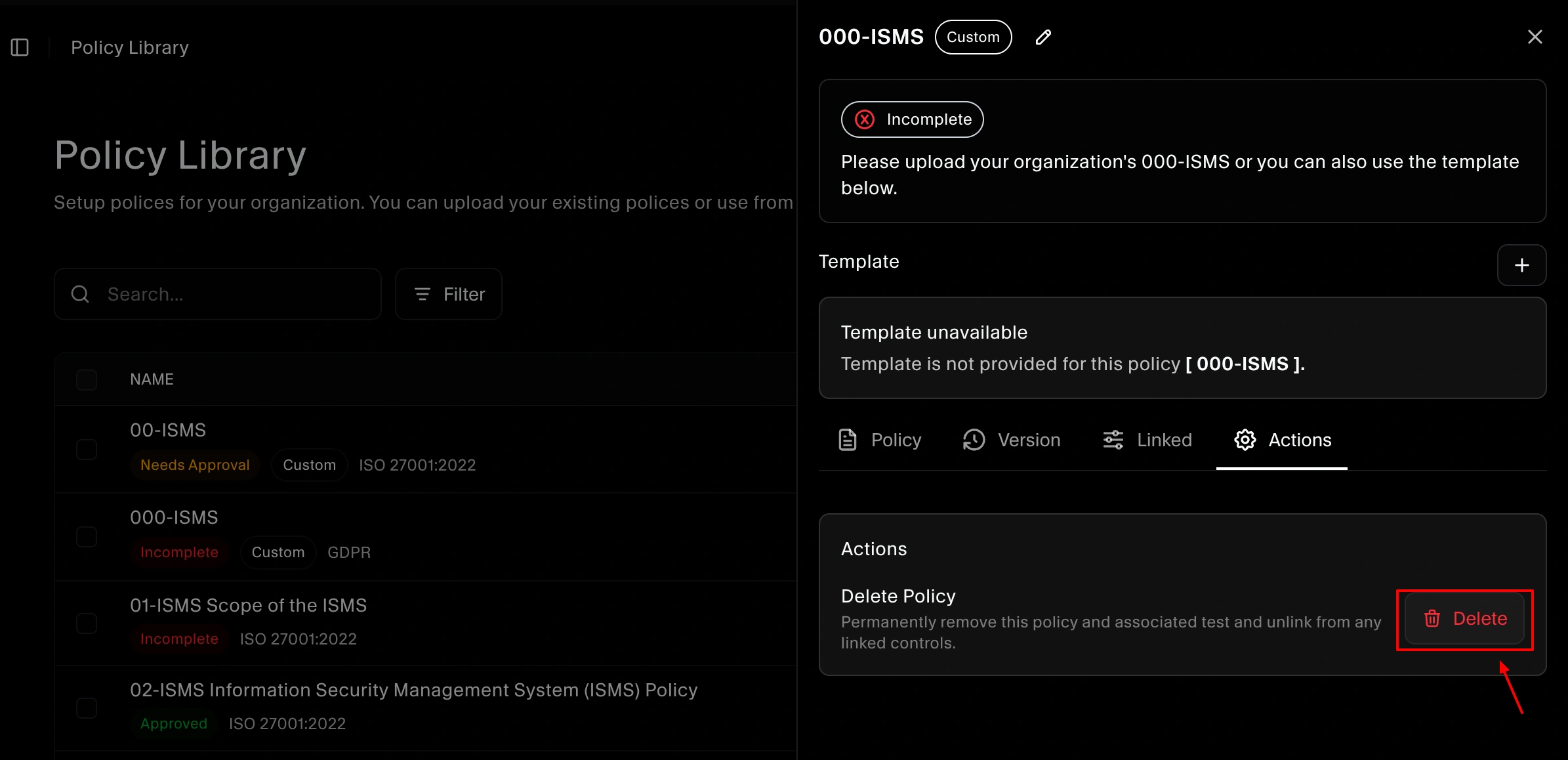Image resolution: width=1568 pixels, height=760 pixels.
Task: Select the 000-ISMS row checkbox
Action: click(87, 537)
